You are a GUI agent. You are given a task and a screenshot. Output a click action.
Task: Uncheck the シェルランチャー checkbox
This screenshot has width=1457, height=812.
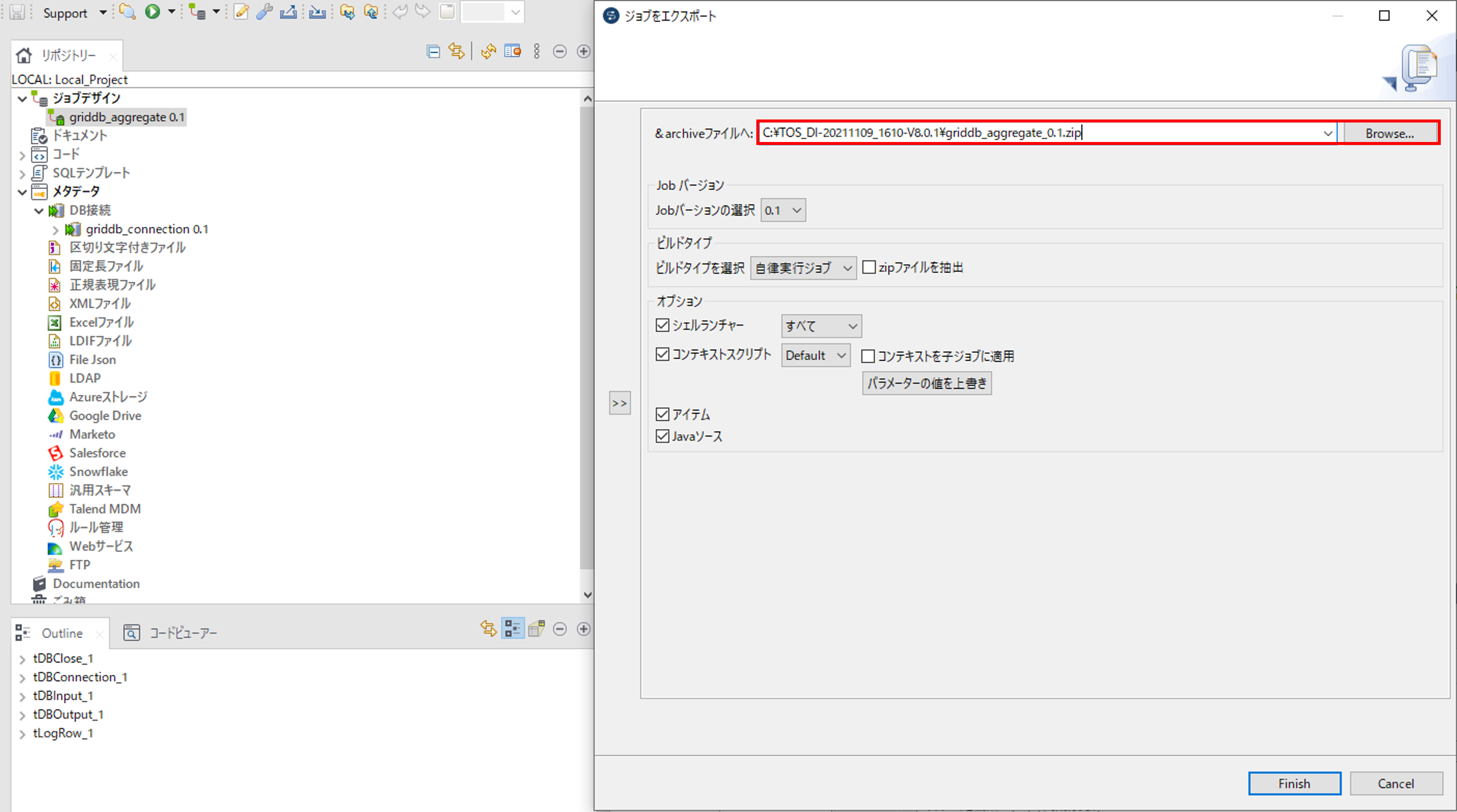[662, 325]
